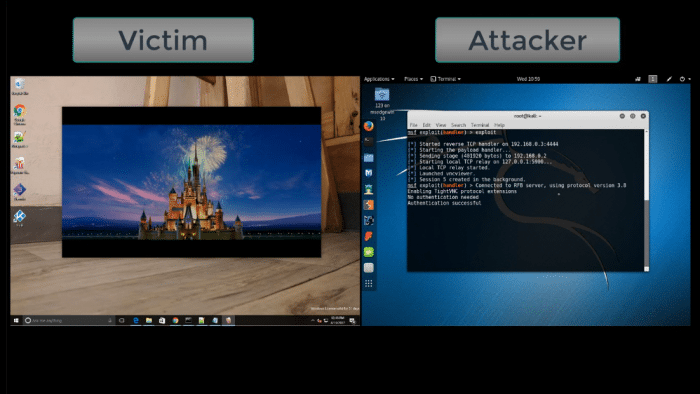Open Notepad++ desktop shortcut
This screenshot has width=700, height=394.
(19, 140)
